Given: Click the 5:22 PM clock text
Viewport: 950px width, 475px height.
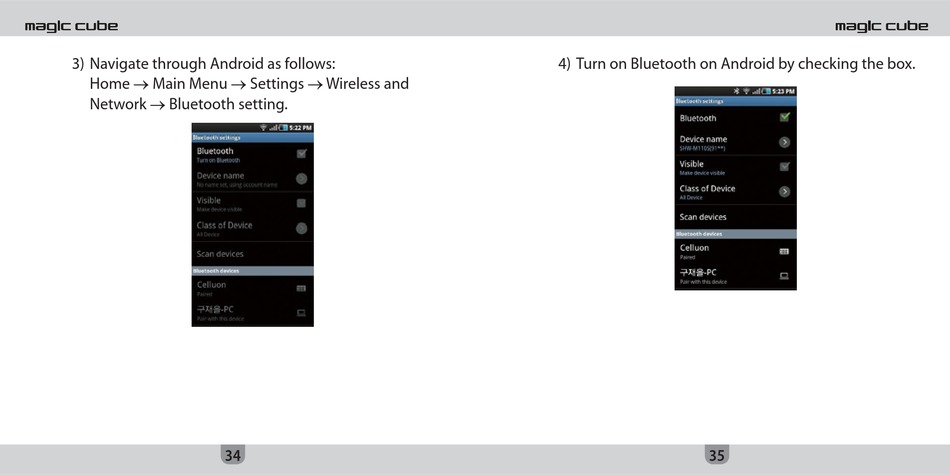Looking at the screenshot, I should pos(301,128).
